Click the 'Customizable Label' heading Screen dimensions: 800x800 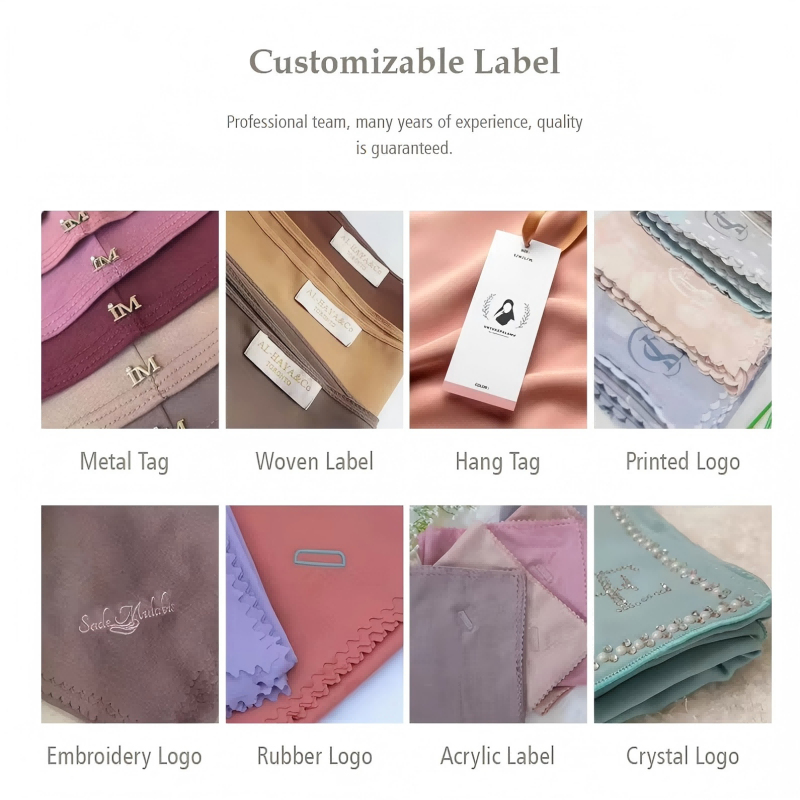pyautogui.click(x=405, y=61)
